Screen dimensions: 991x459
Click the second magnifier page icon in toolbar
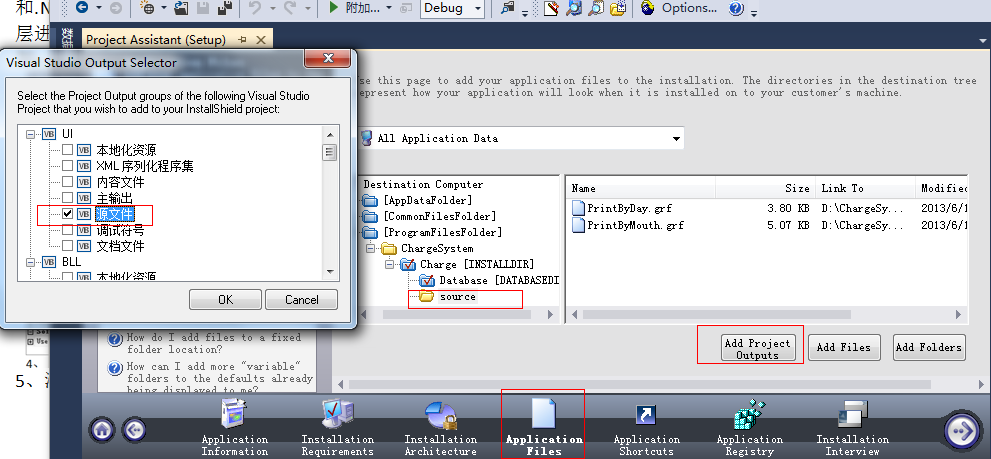tap(596, 8)
